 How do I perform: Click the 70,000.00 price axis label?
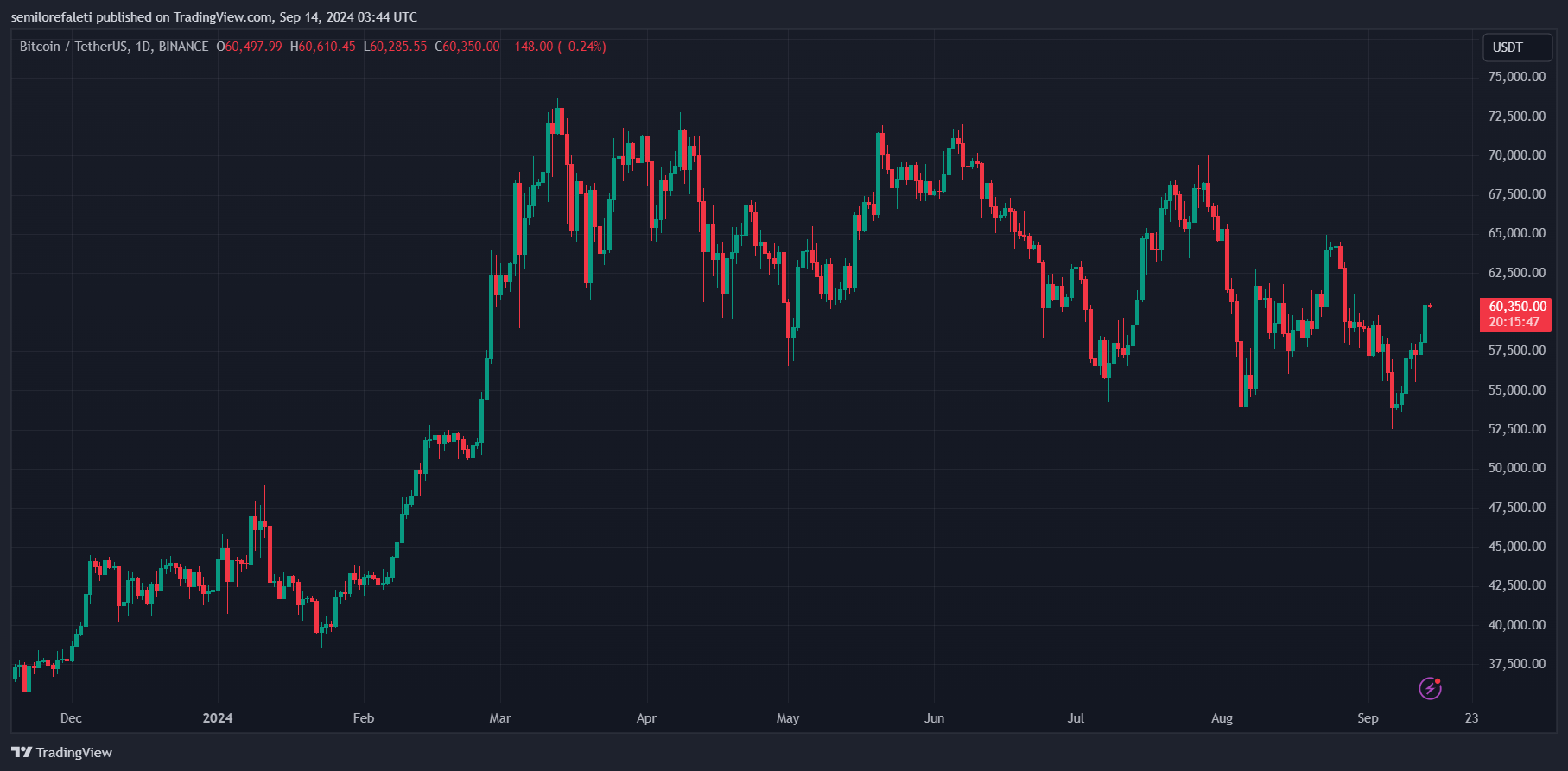1516,155
